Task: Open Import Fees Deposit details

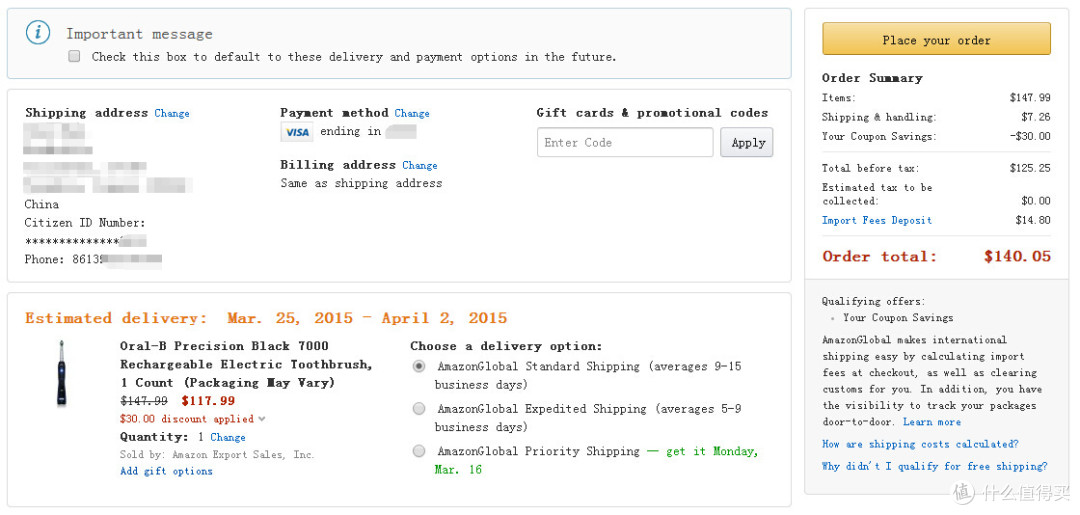Action: coord(877,220)
